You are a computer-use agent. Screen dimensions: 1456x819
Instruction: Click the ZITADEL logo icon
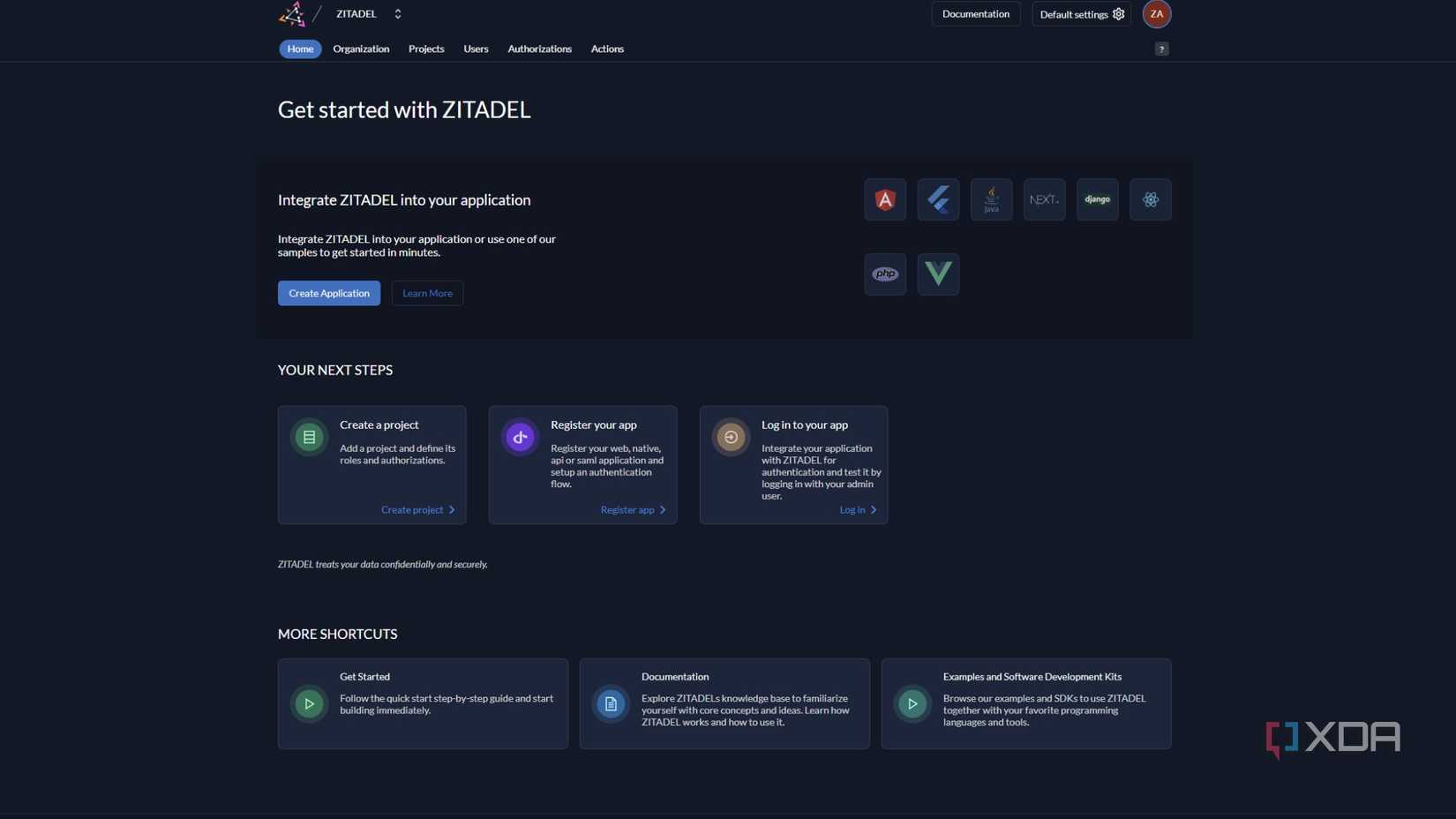tap(292, 13)
